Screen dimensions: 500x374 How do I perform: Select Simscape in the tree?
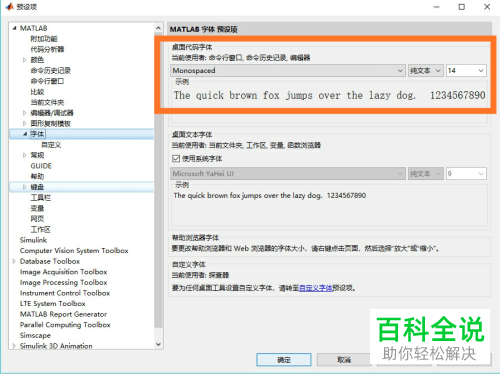35,335
